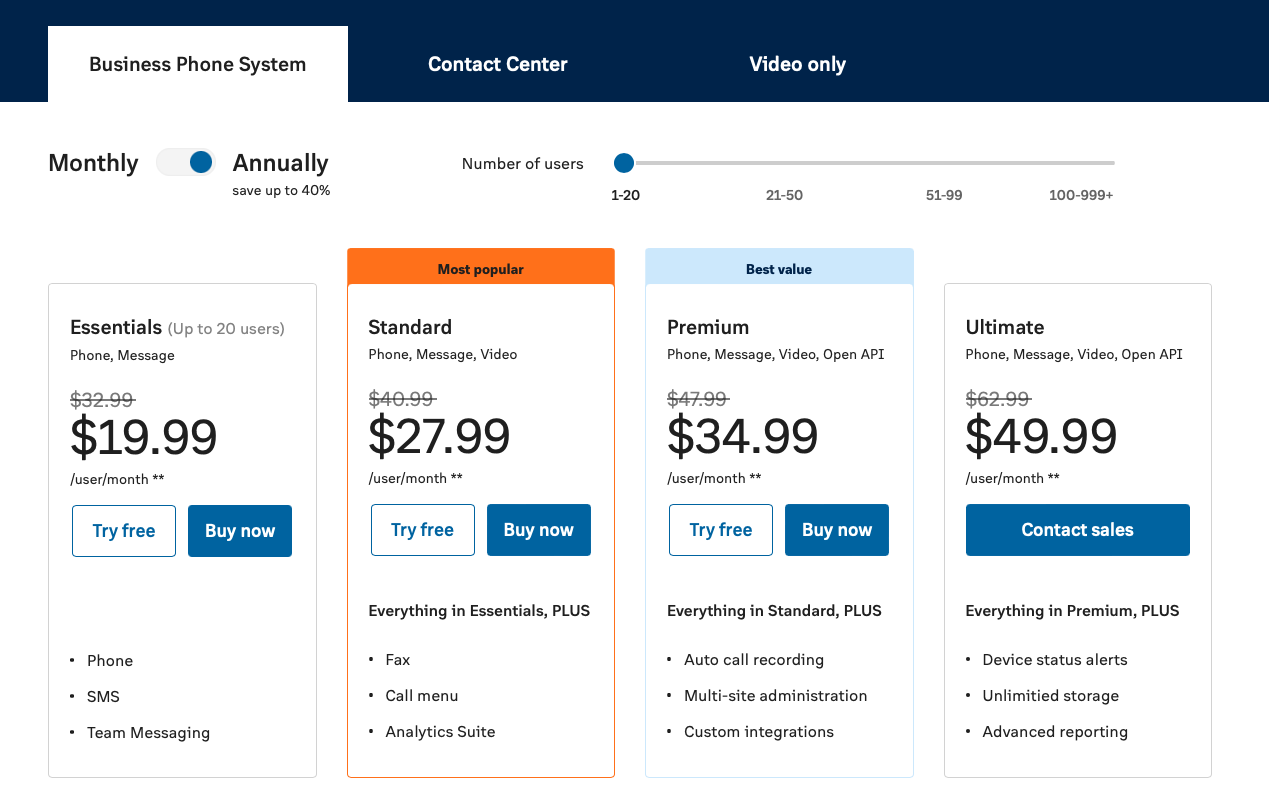Open the Video only pricing tab

797,64
